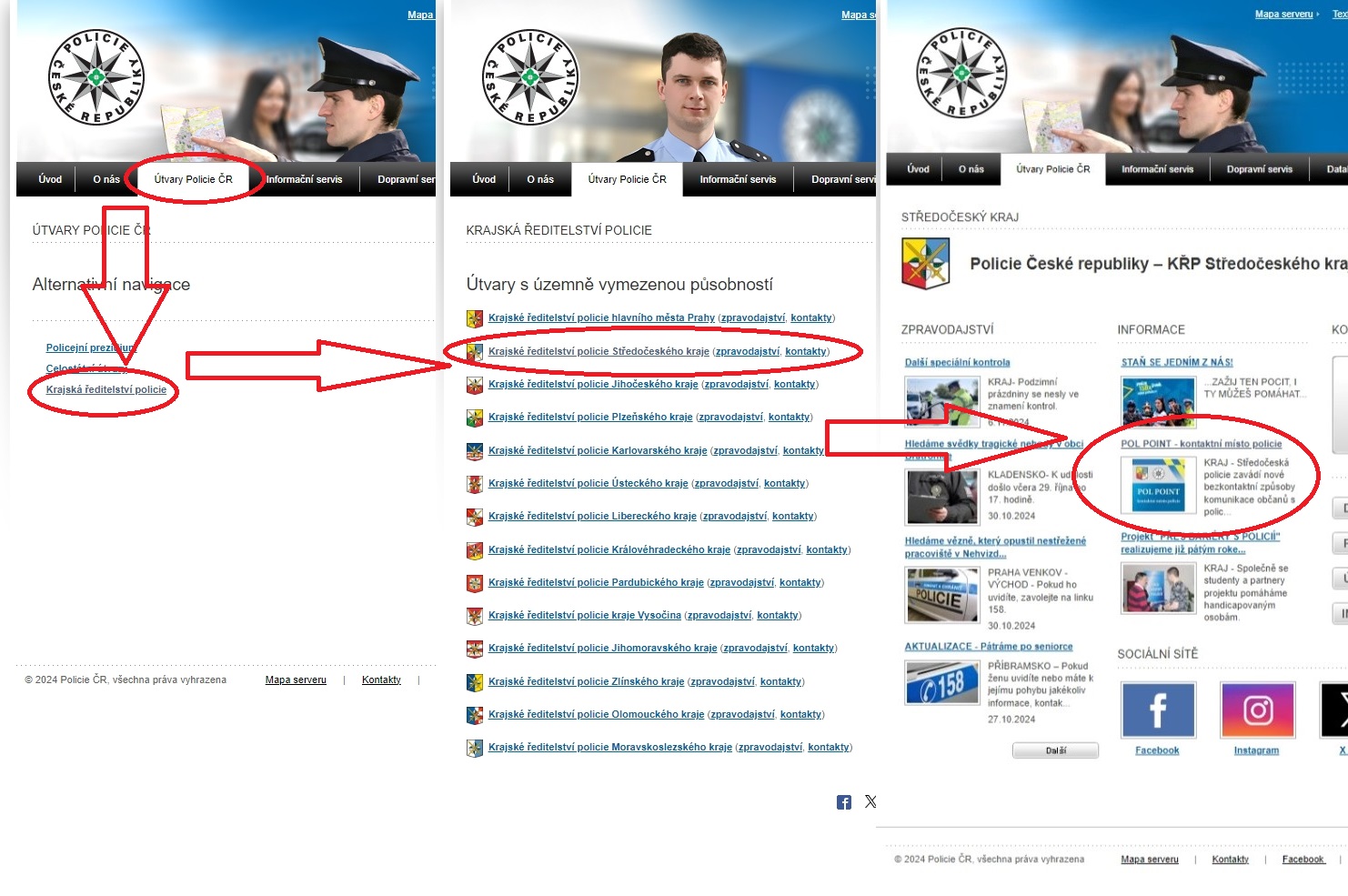This screenshot has height=896, width=1348.
Task: Open kontakty link for Moravskoslezský kraj
Action: point(829,747)
